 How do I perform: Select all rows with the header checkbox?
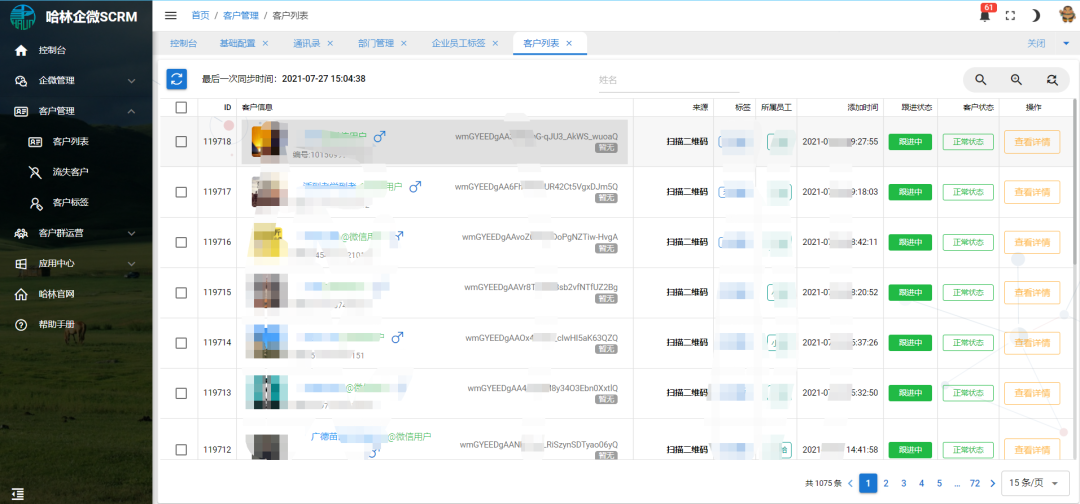(181, 107)
